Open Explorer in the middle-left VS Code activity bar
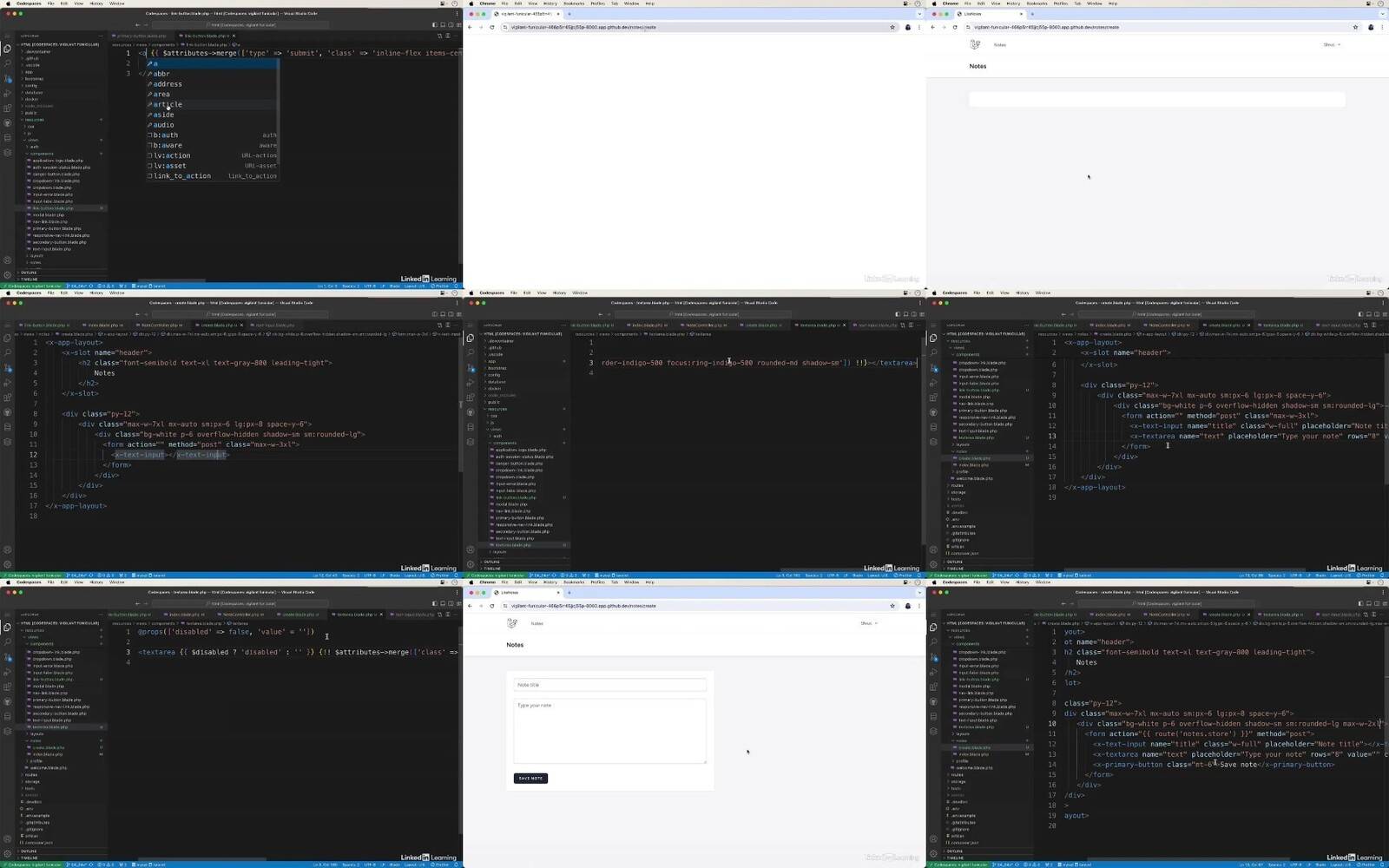Screen dimensions: 1389x868 tap(7, 338)
